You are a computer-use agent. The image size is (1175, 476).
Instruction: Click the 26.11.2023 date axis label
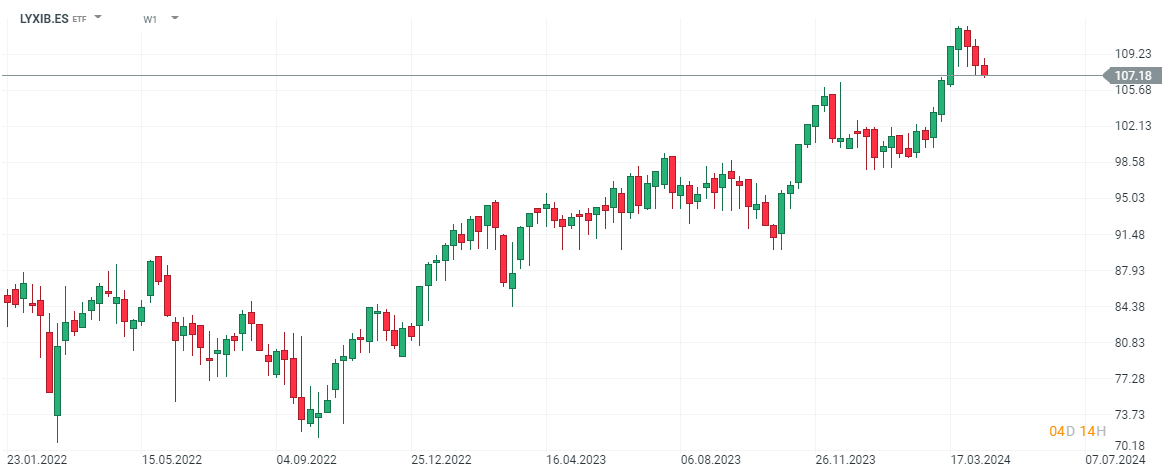(x=845, y=460)
